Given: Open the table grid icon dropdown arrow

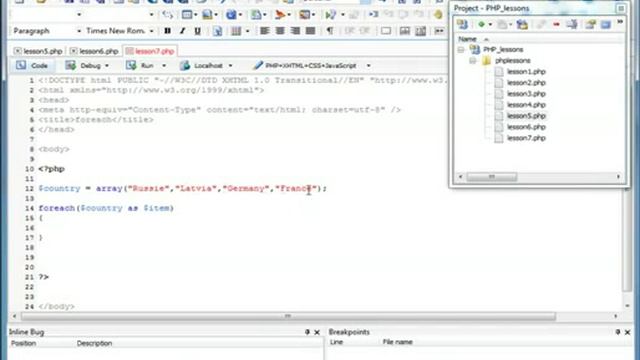Looking at the screenshot, I should tap(247, 31).
